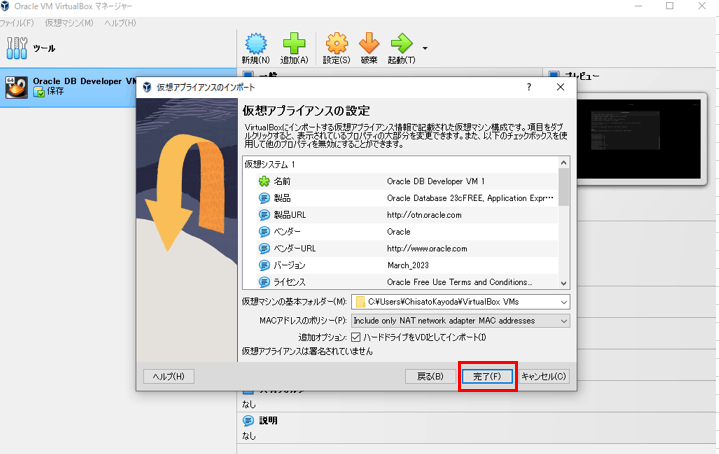Screen dimensions: 719x454
Task: Open Settings (設定) gear icon
Action: (x=337, y=44)
